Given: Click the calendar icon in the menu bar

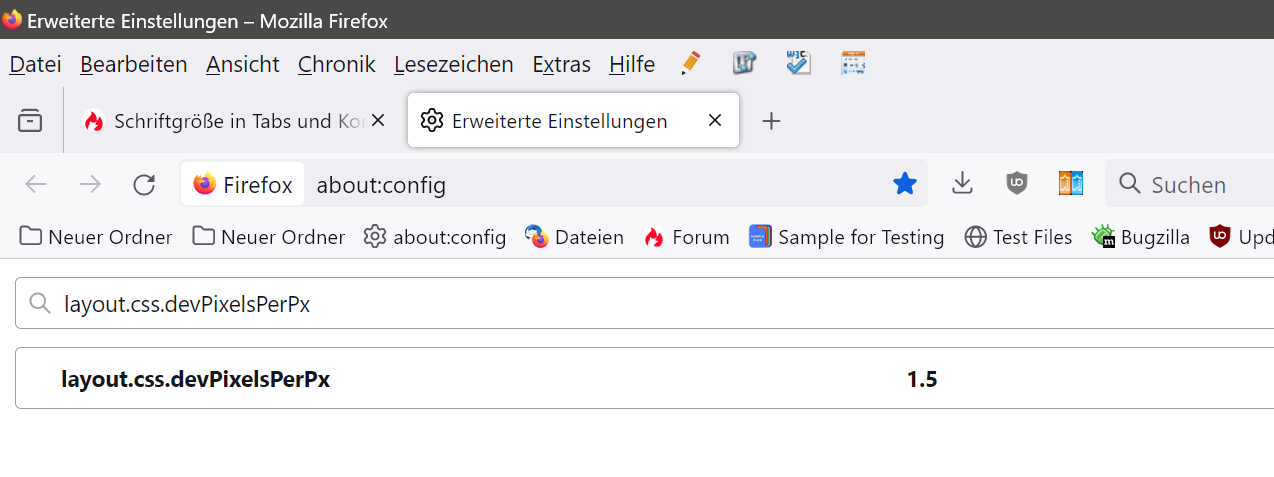Looking at the screenshot, I should point(853,64).
